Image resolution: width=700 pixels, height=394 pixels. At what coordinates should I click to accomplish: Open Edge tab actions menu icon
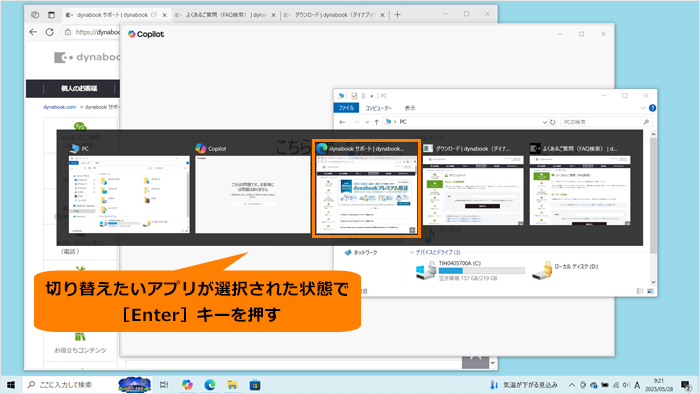[35, 15]
